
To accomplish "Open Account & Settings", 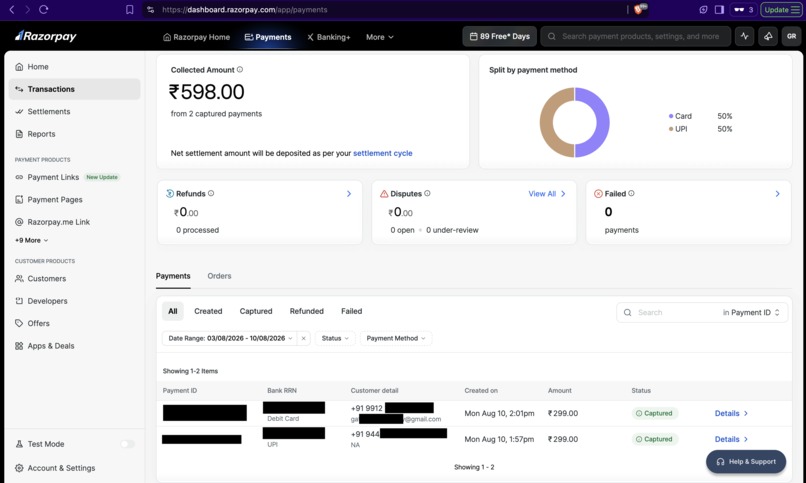I will pyautogui.click(x=74, y=468).
